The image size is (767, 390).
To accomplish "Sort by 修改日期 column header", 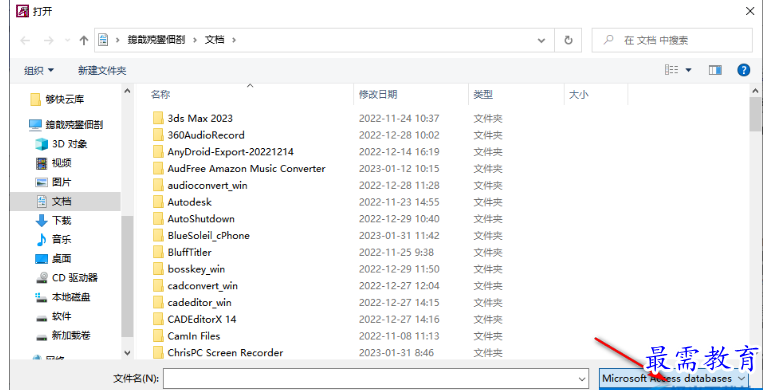I will pos(378,94).
